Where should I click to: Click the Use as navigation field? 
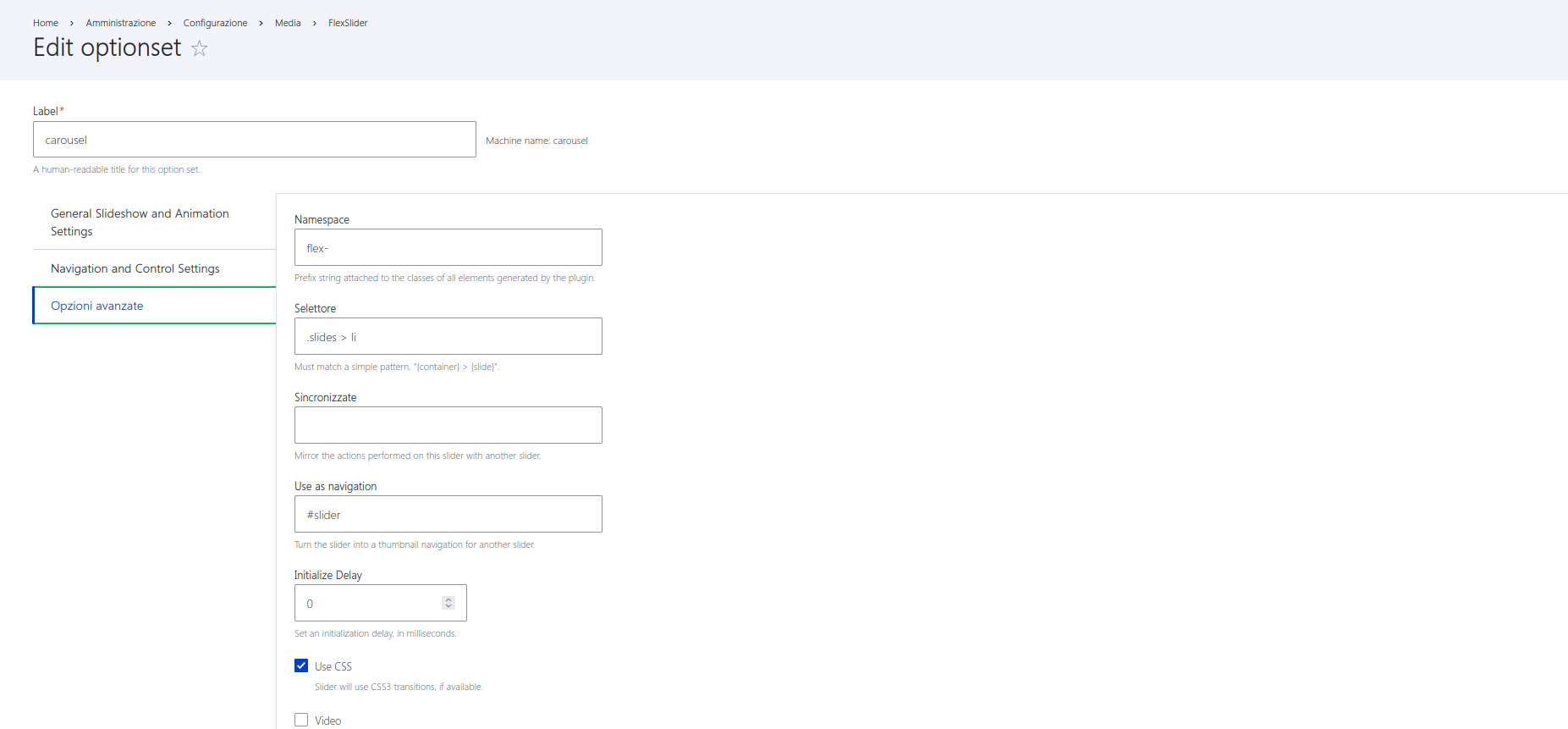[x=448, y=514]
